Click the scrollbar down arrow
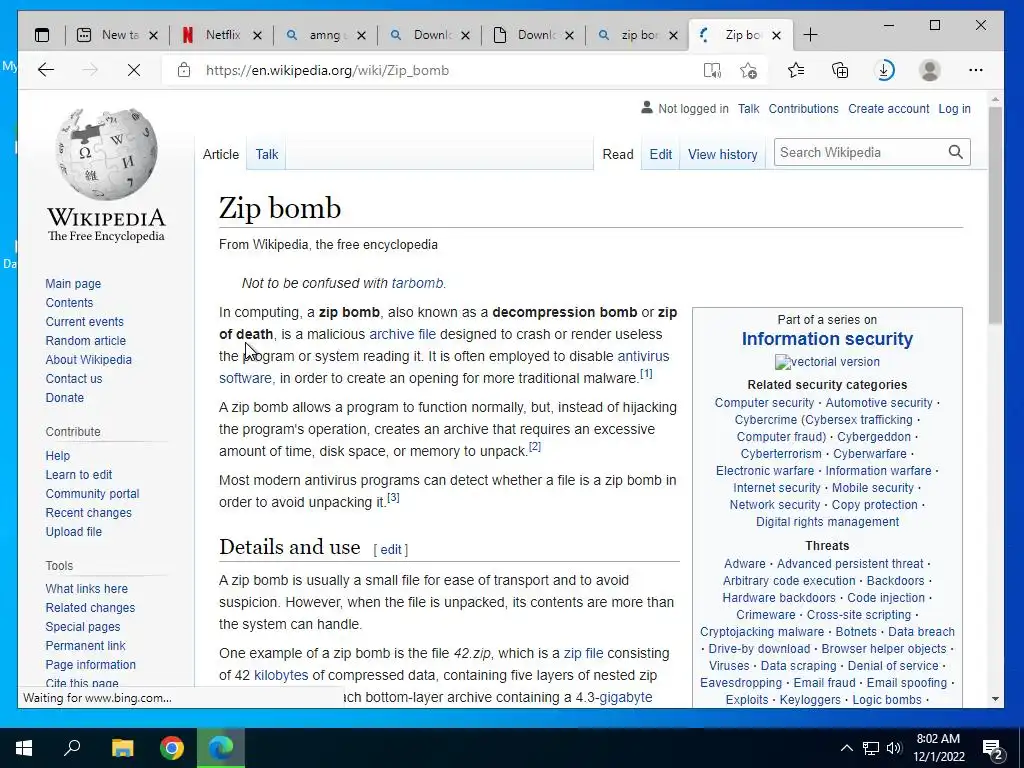The width and height of the screenshot is (1024, 768). (995, 699)
